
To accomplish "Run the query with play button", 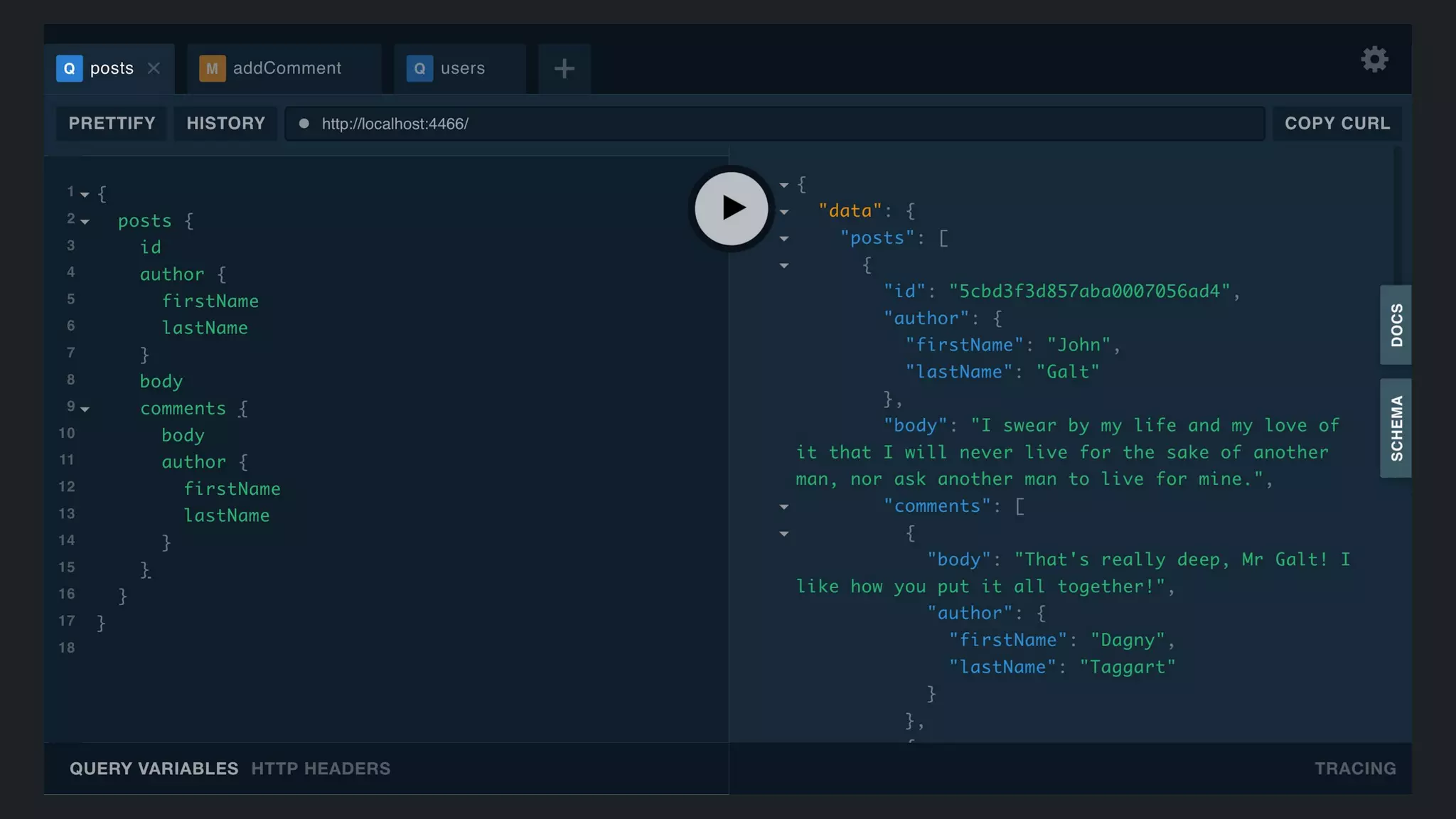I will point(731,208).
